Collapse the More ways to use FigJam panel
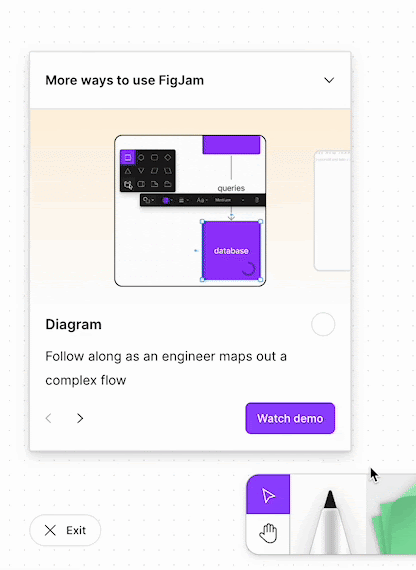The height and width of the screenshot is (570, 416). (x=329, y=80)
